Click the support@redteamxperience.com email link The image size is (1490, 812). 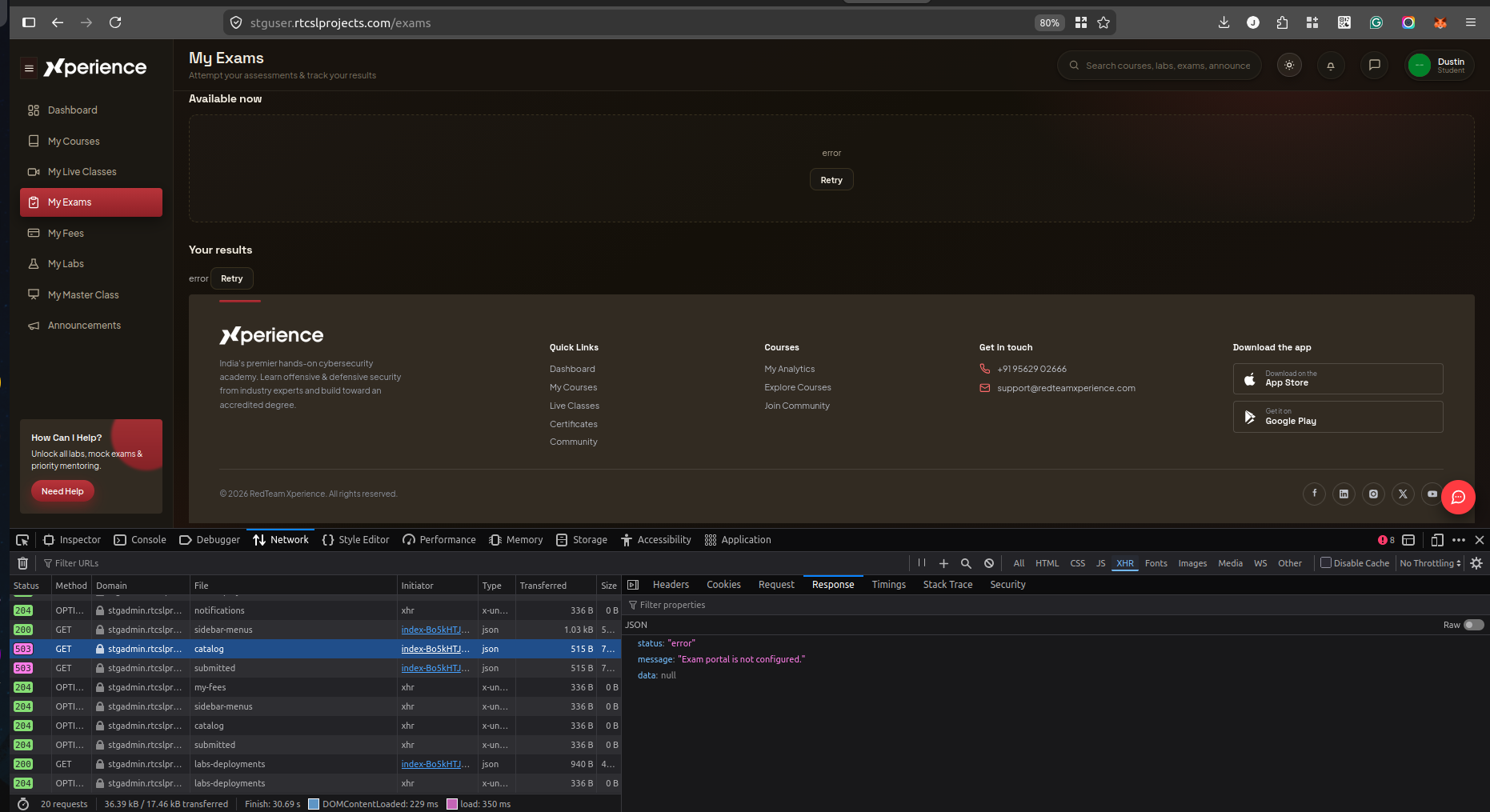pos(1066,388)
